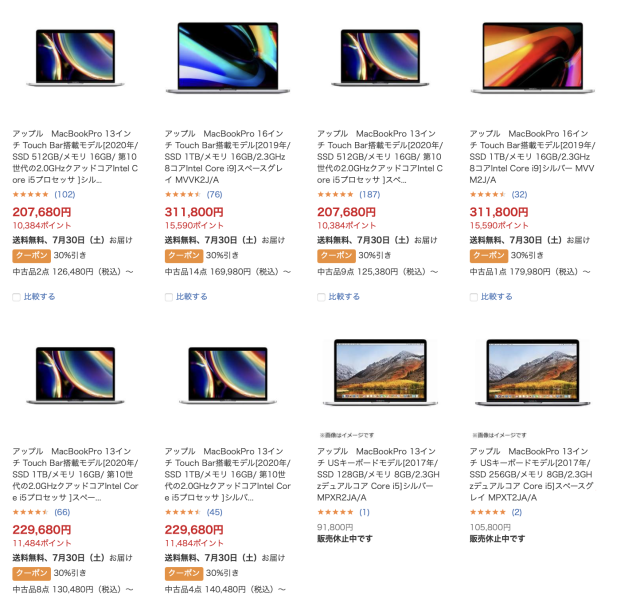The image size is (640, 607).
Task: Click the orange coupon badge for the MVVM2J/A MacBook
Action: tap(487, 255)
